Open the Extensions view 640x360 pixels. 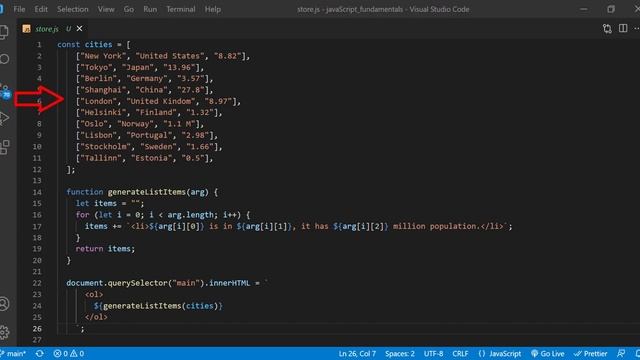tap(5, 147)
